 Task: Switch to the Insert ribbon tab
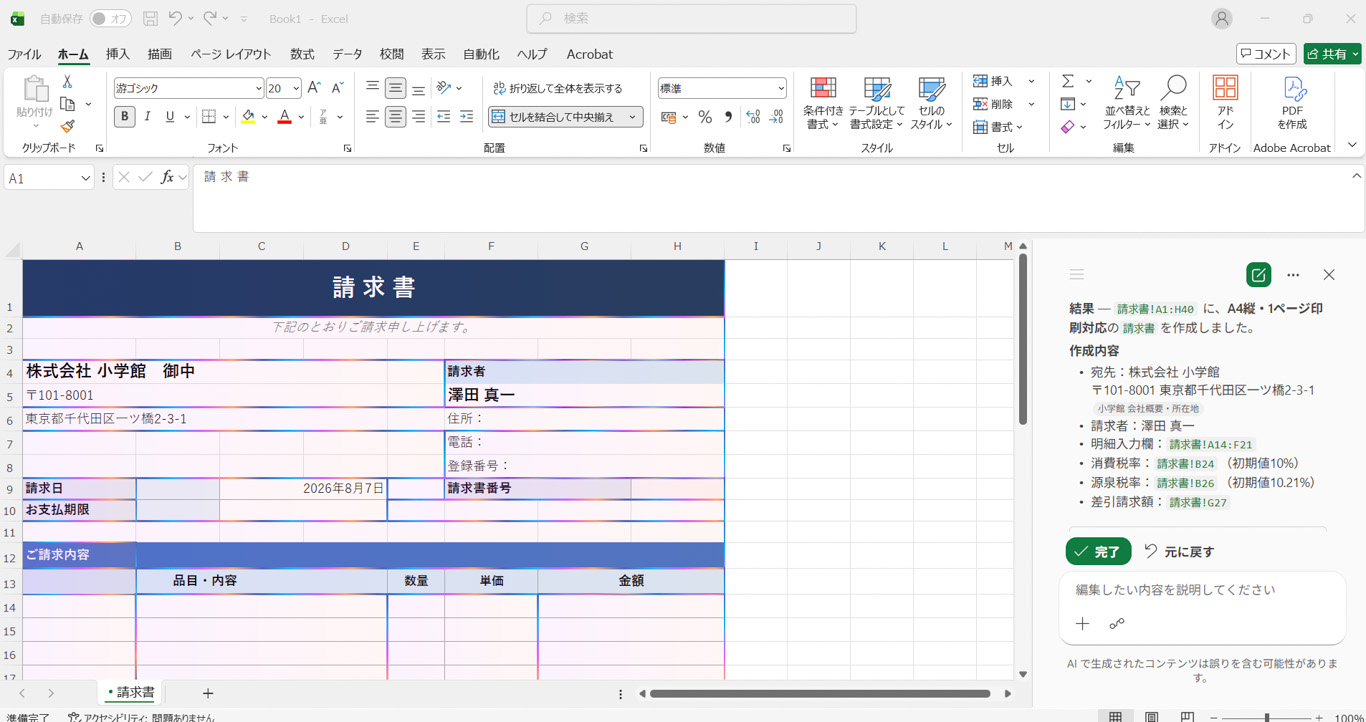[118, 54]
